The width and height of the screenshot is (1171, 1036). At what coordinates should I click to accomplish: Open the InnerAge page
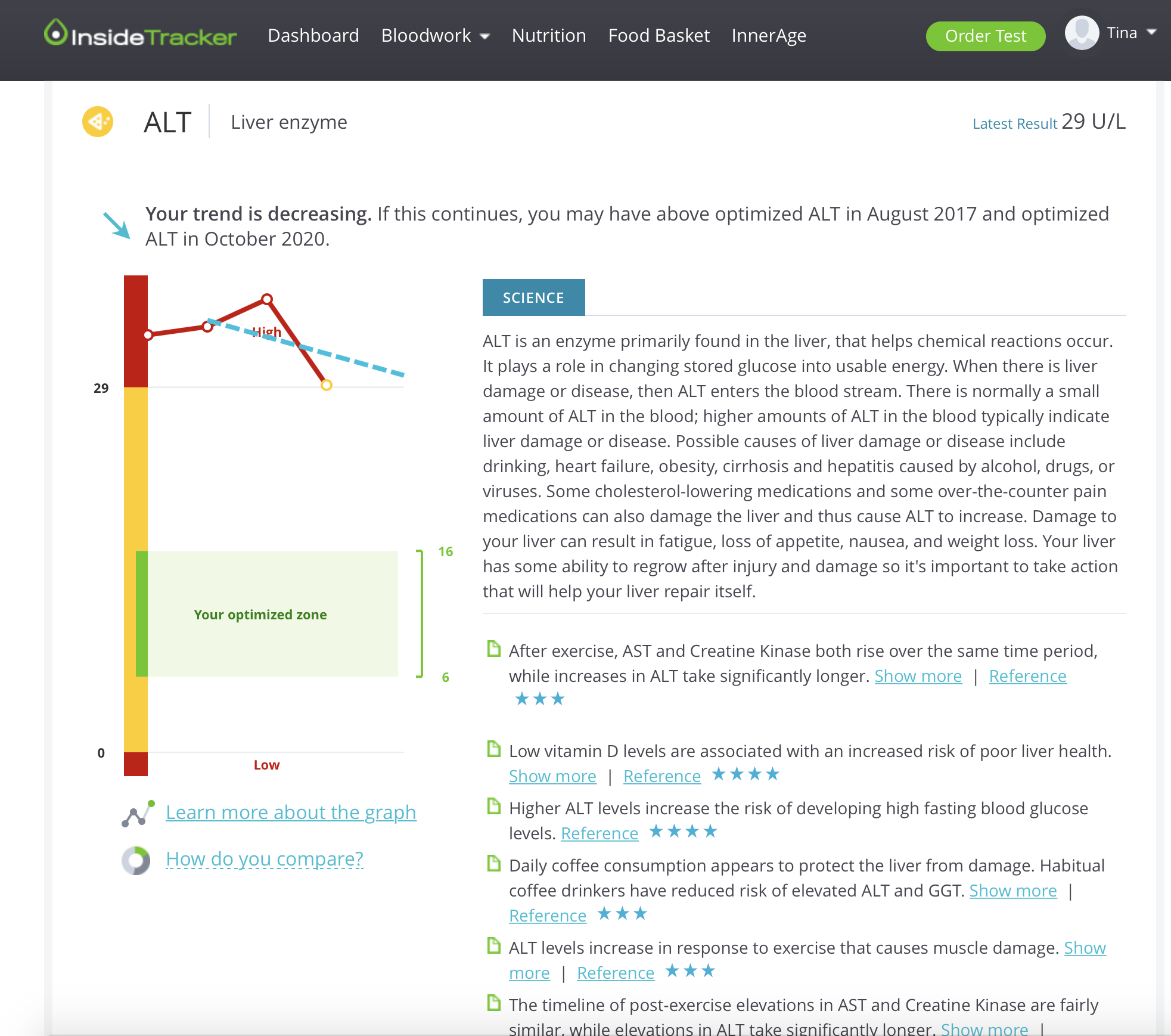point(769,36)
